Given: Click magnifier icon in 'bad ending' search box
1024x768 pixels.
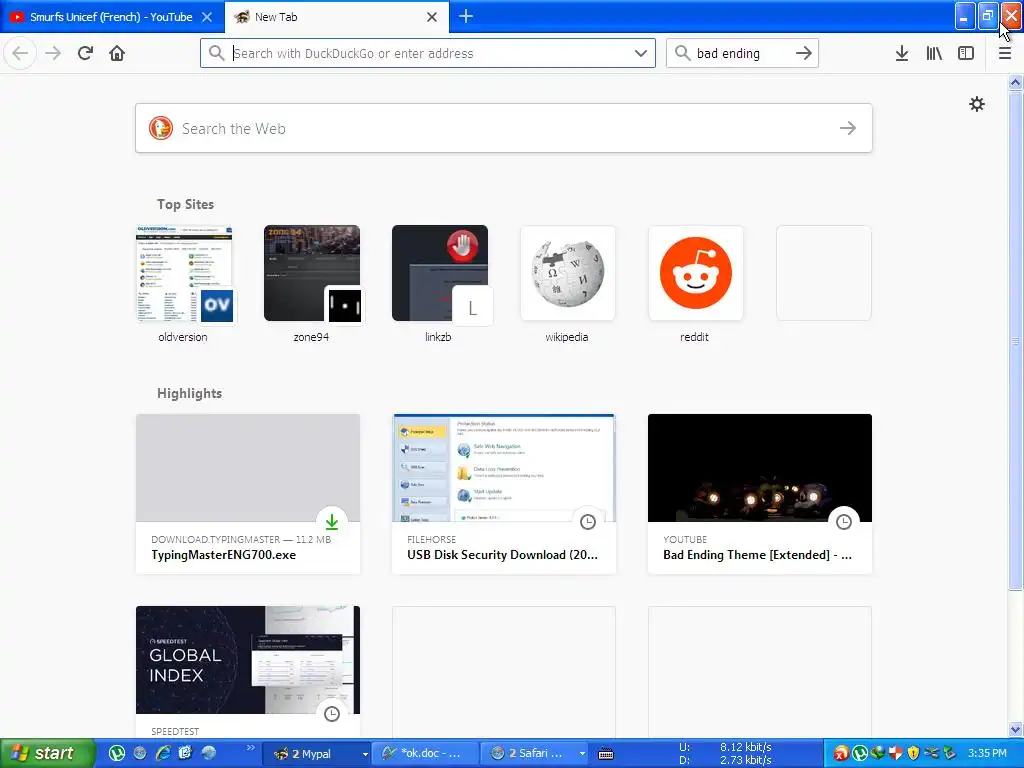Looking at the screenshot, I should [x=682, y=53].
